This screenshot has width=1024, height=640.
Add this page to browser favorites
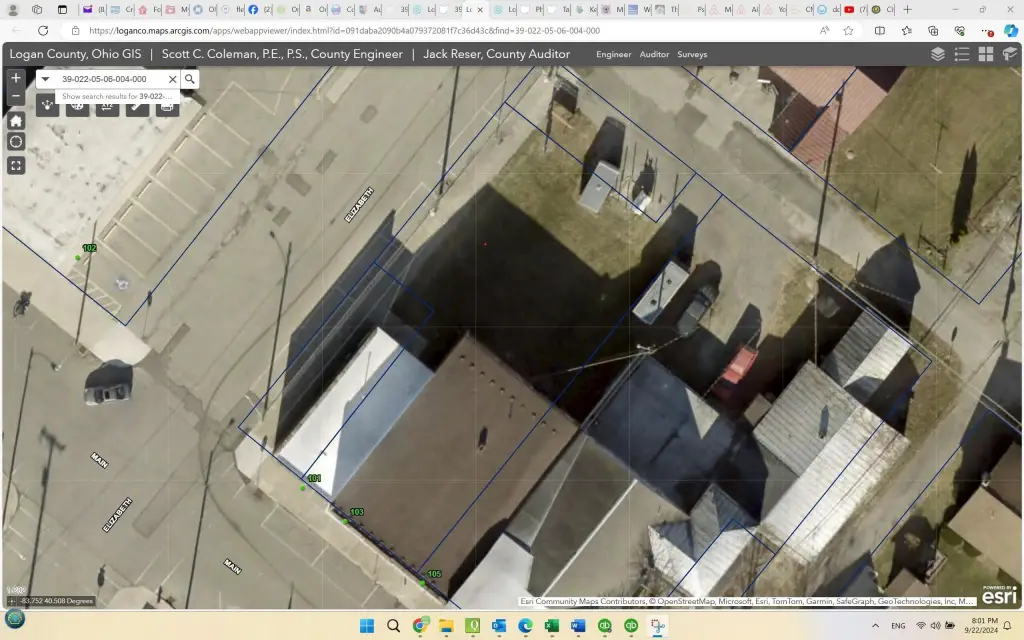coord(848,31)
